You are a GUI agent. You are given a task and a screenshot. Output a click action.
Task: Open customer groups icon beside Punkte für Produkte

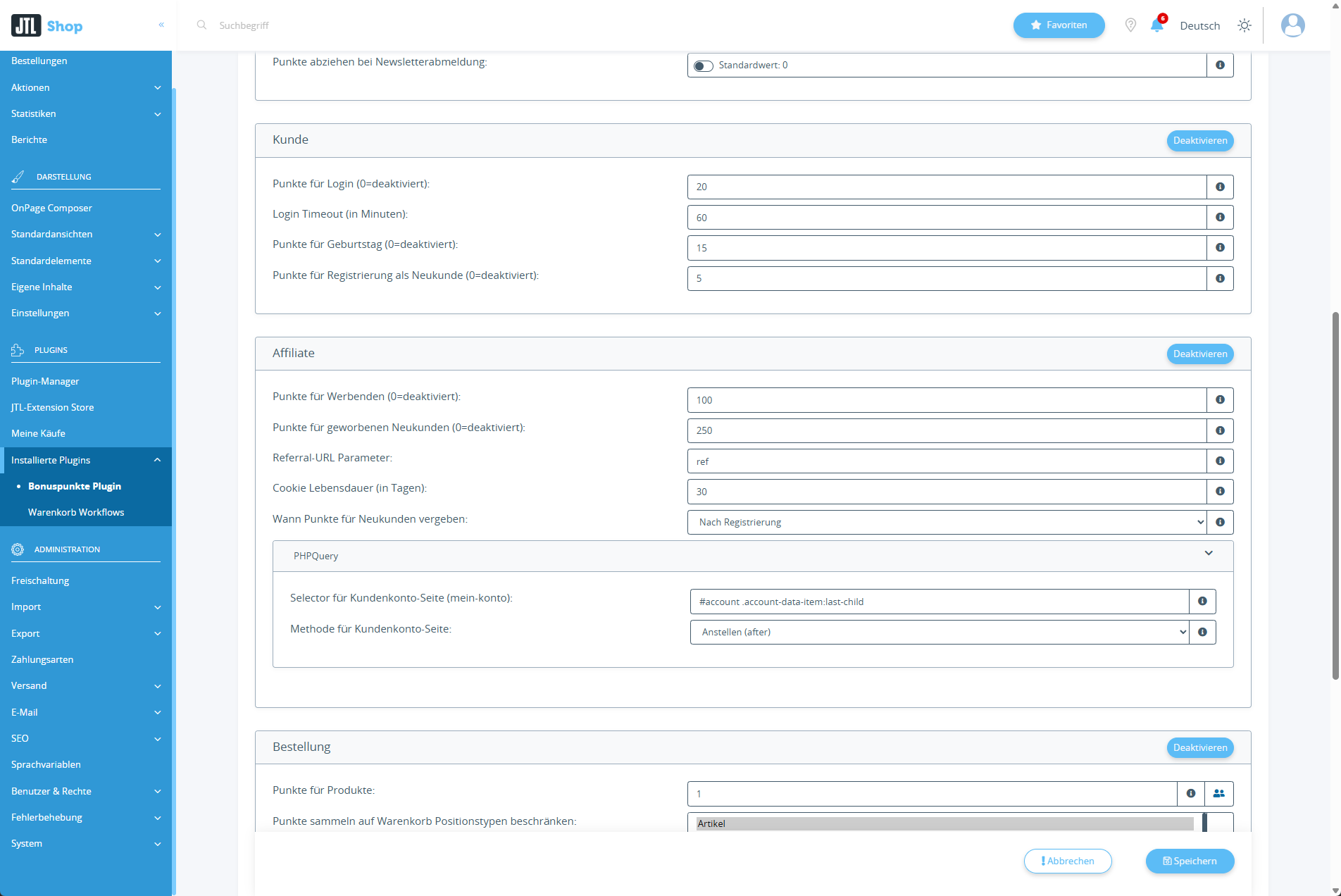click(1219, 793)
